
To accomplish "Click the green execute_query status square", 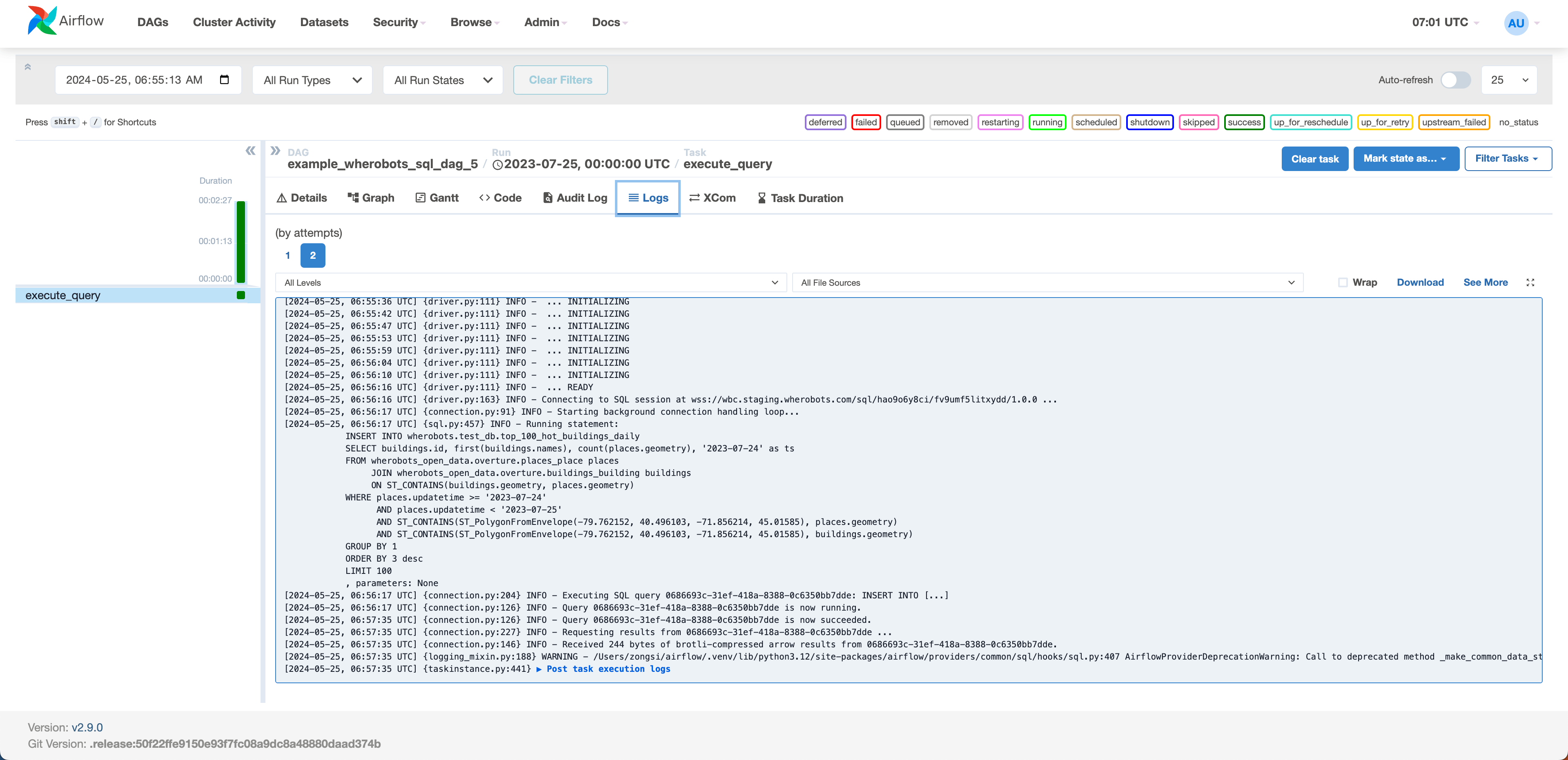I will [241, 295].
